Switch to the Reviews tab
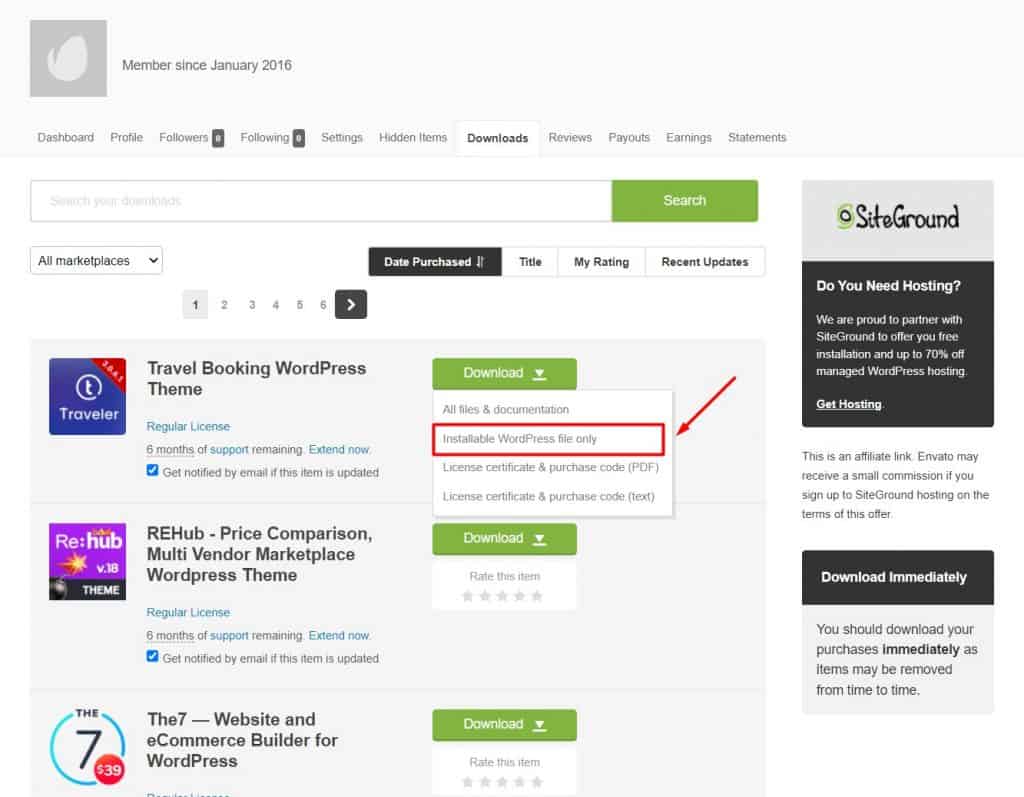 (x=570, y=137)
